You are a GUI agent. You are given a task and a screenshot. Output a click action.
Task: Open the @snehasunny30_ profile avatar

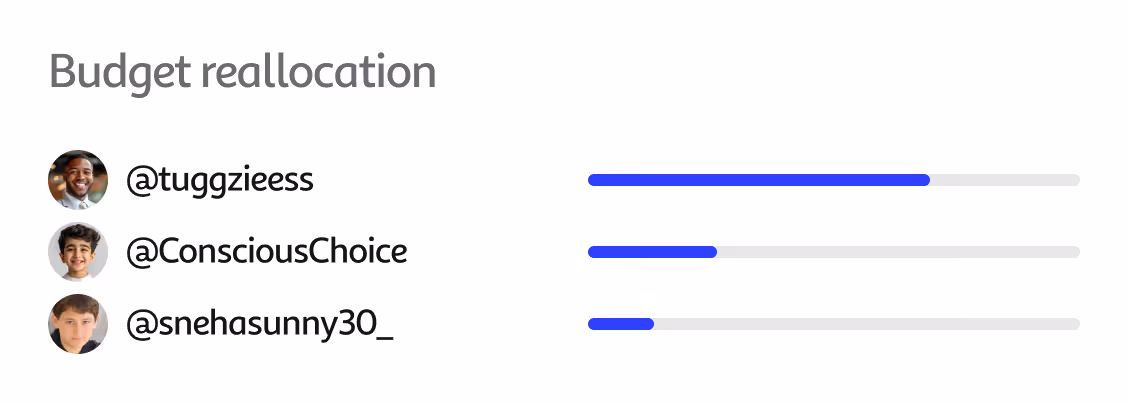(78, 324)
